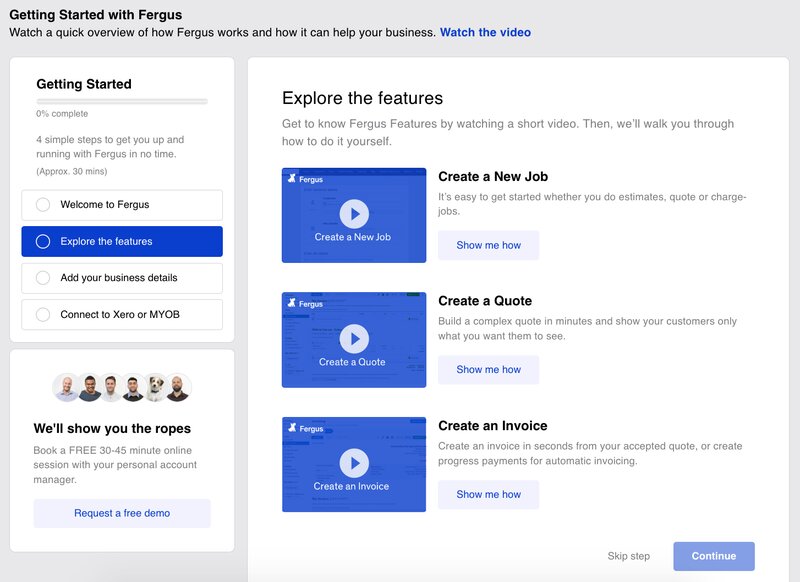Request a free demo

coord(122,513)
